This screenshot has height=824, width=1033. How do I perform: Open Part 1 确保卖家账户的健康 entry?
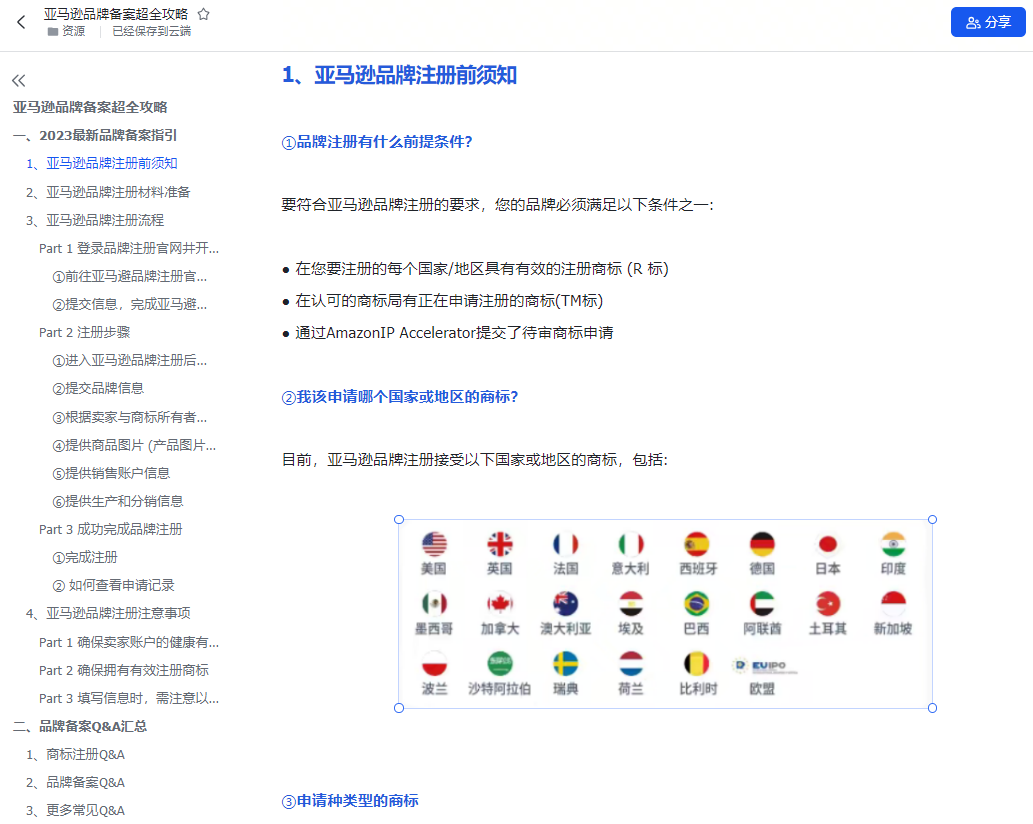coord(129,642)
